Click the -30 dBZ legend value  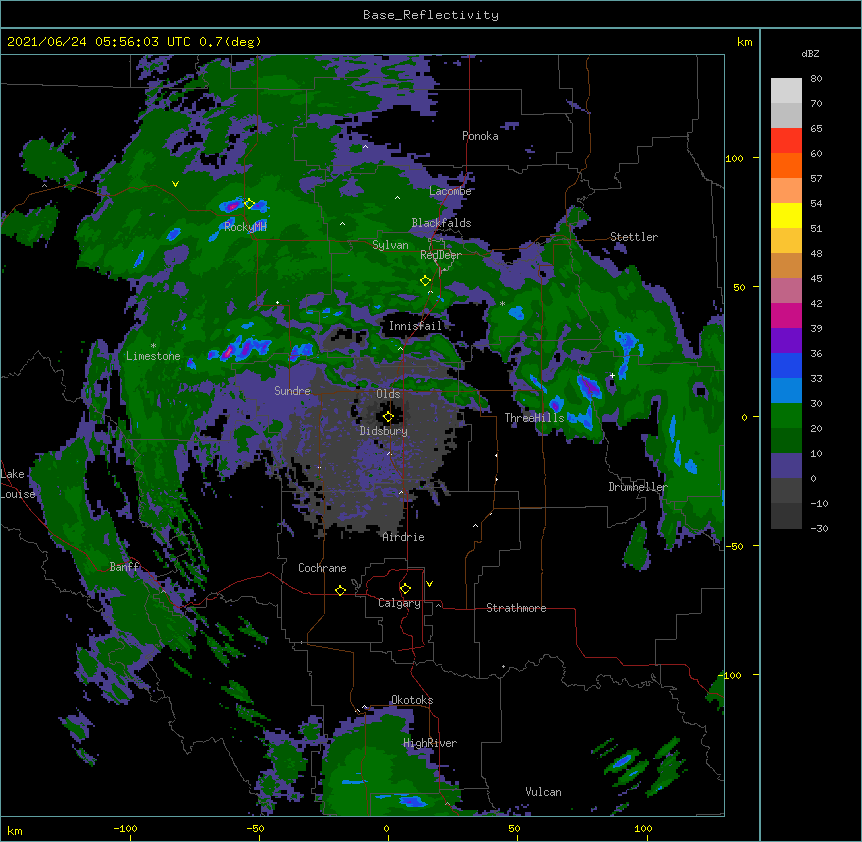[x=819, y=528]
